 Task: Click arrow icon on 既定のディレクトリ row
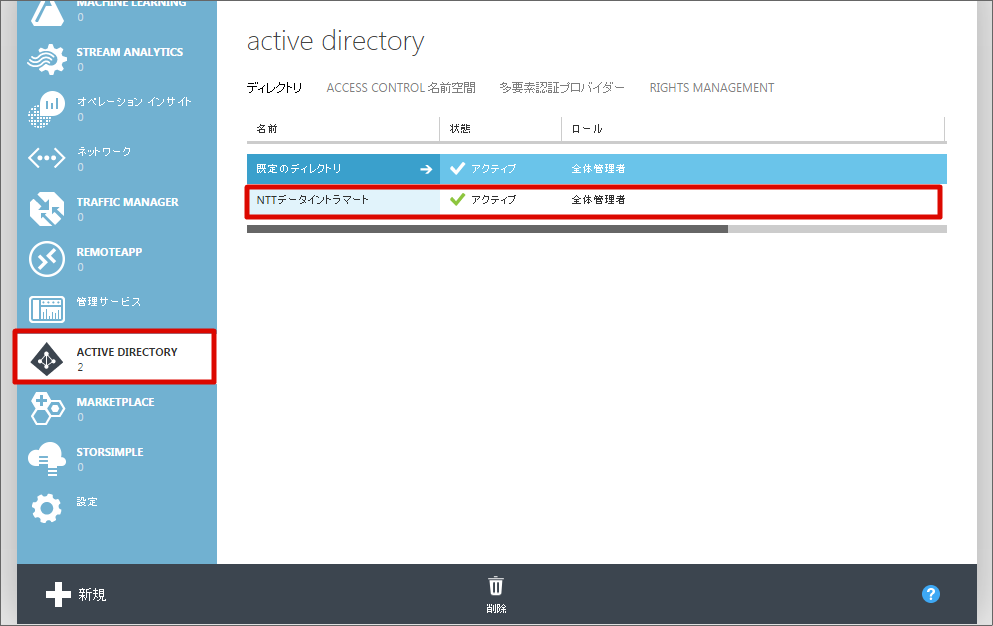coord(426,169)
